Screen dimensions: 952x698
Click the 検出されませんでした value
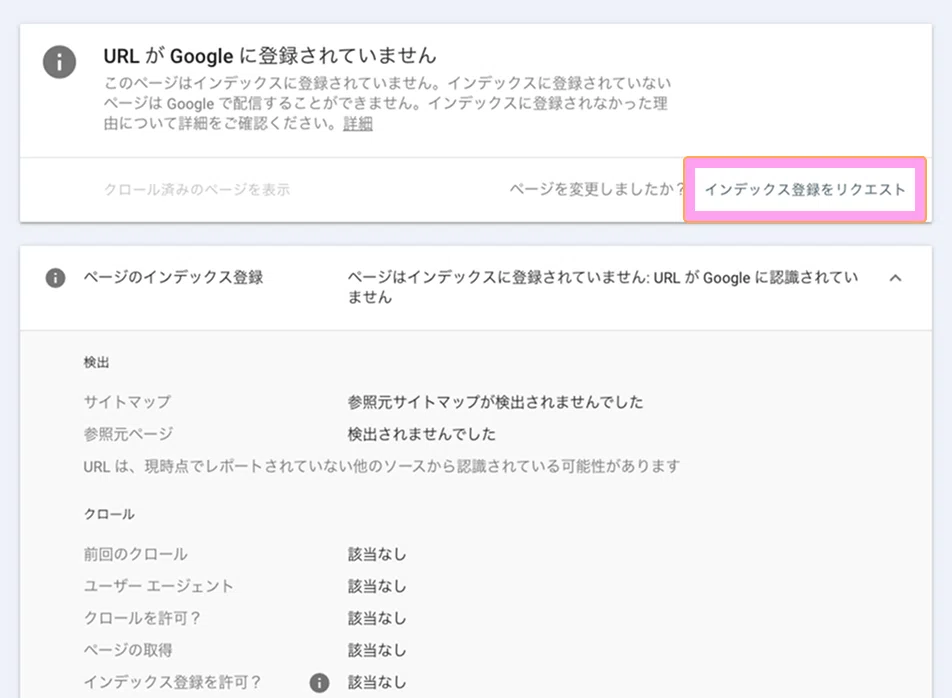421,434
